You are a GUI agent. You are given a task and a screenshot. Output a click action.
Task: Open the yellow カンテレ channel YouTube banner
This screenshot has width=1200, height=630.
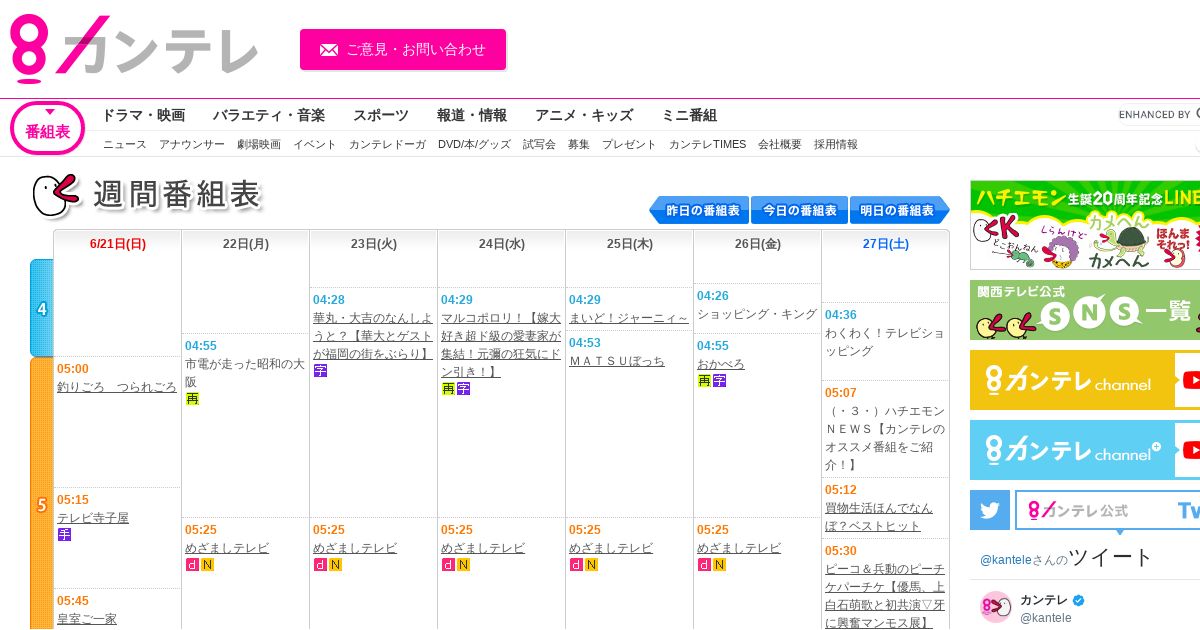(1085, 380)
